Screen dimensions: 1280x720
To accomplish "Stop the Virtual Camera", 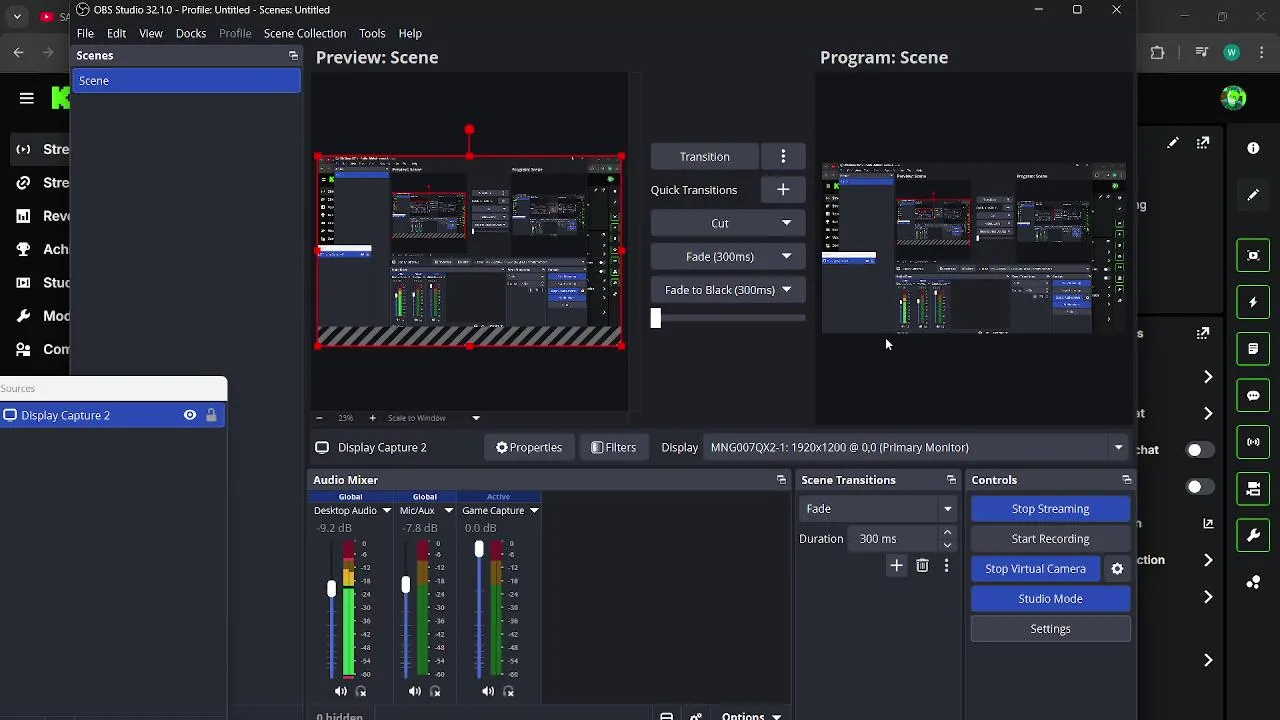I will (x=1035, y=569).
